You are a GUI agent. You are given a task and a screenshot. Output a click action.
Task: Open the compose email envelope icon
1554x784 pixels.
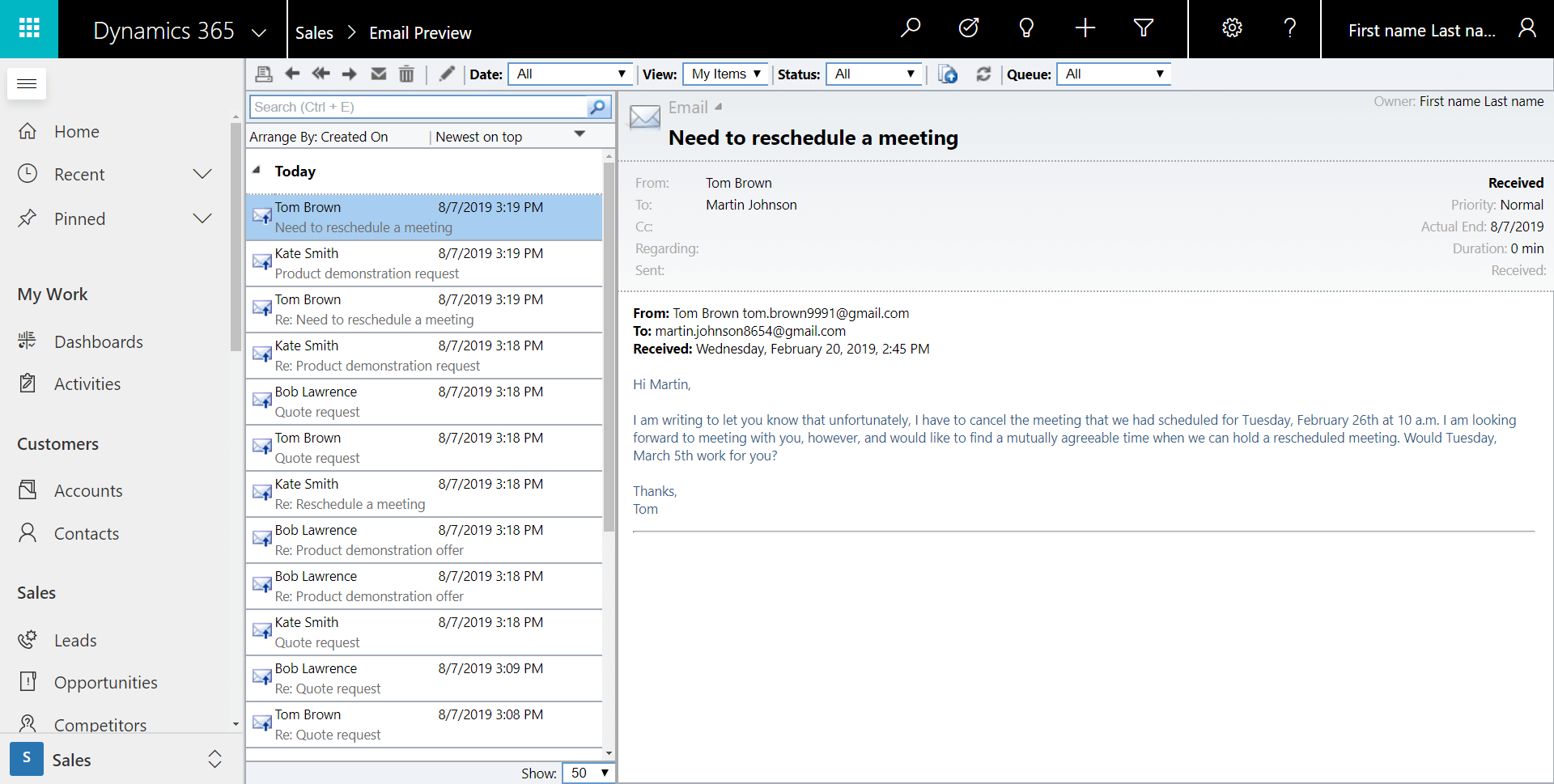point(378,74)
